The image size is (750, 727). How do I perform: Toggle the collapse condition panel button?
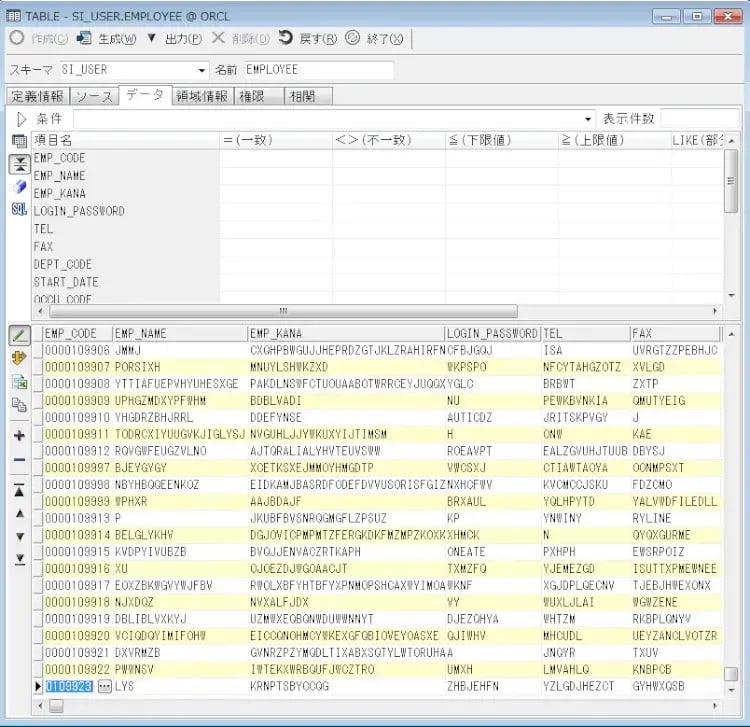(x=19, y=164)
